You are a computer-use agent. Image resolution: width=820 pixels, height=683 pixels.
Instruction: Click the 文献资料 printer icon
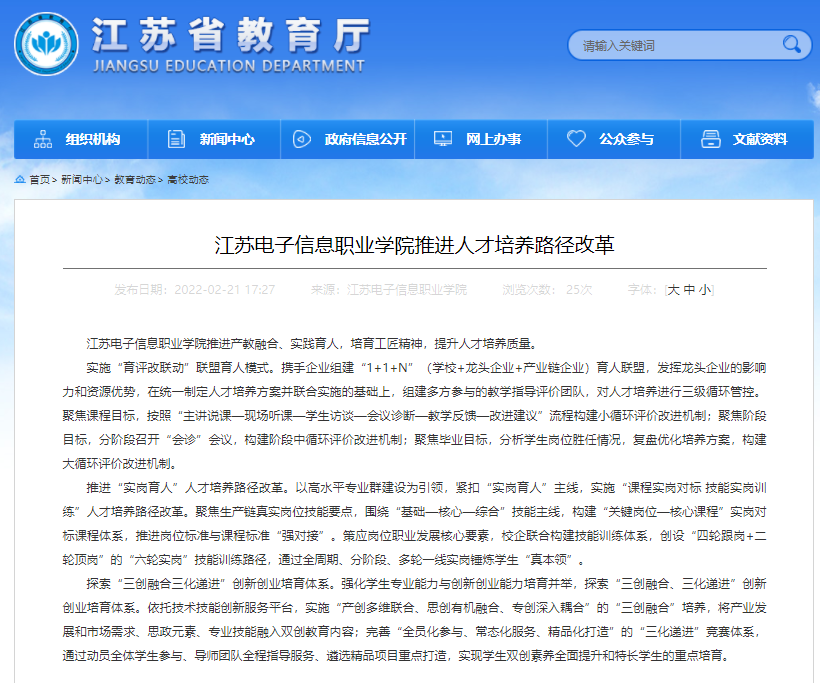click(711, 139)
